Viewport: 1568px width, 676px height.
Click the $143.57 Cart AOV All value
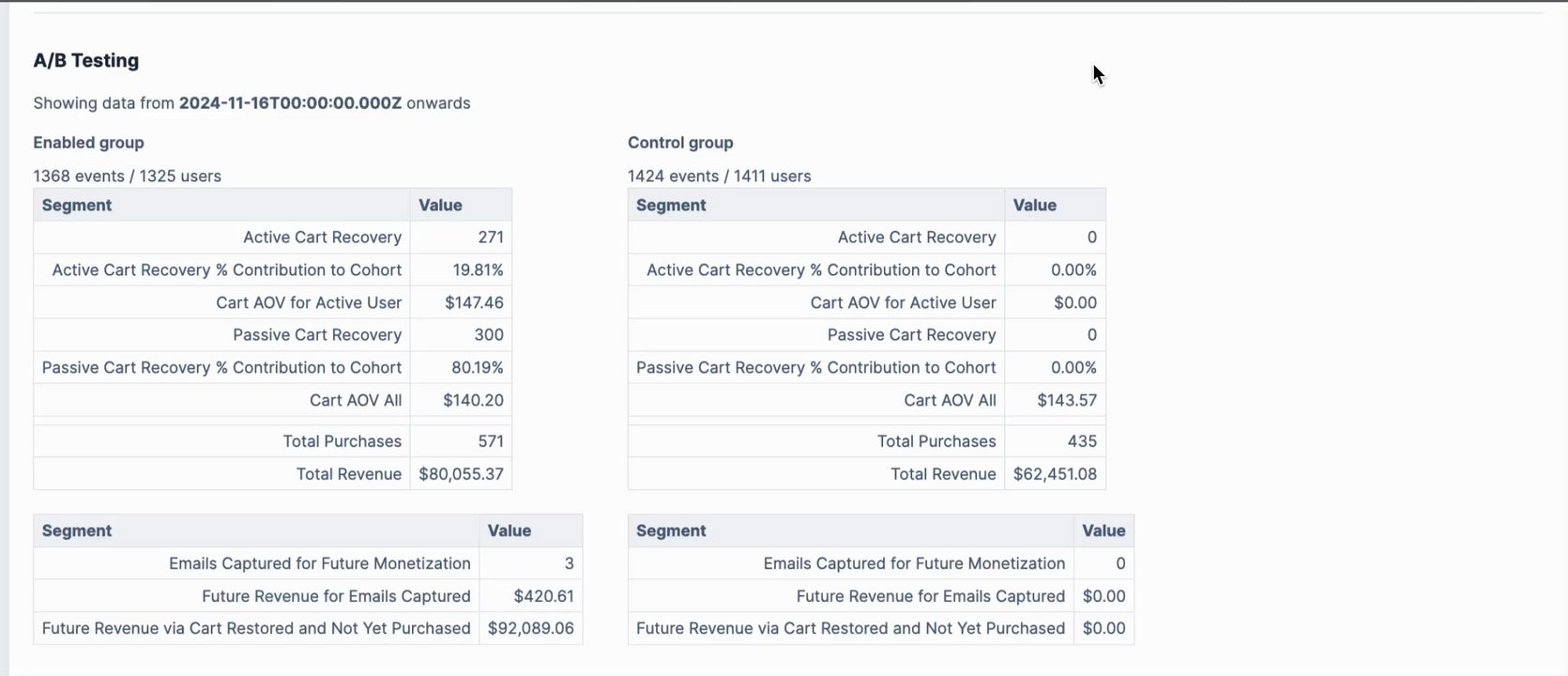(x=1067, y=400)
